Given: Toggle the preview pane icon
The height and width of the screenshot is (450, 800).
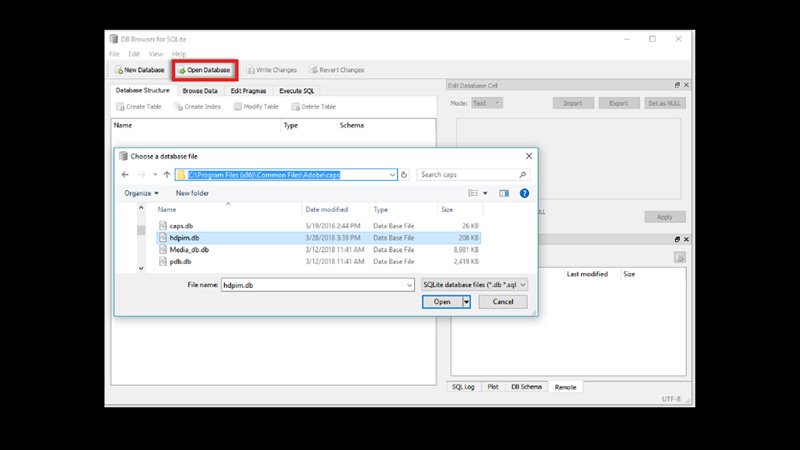Looking at the screenshot, I should pos(504,193).
